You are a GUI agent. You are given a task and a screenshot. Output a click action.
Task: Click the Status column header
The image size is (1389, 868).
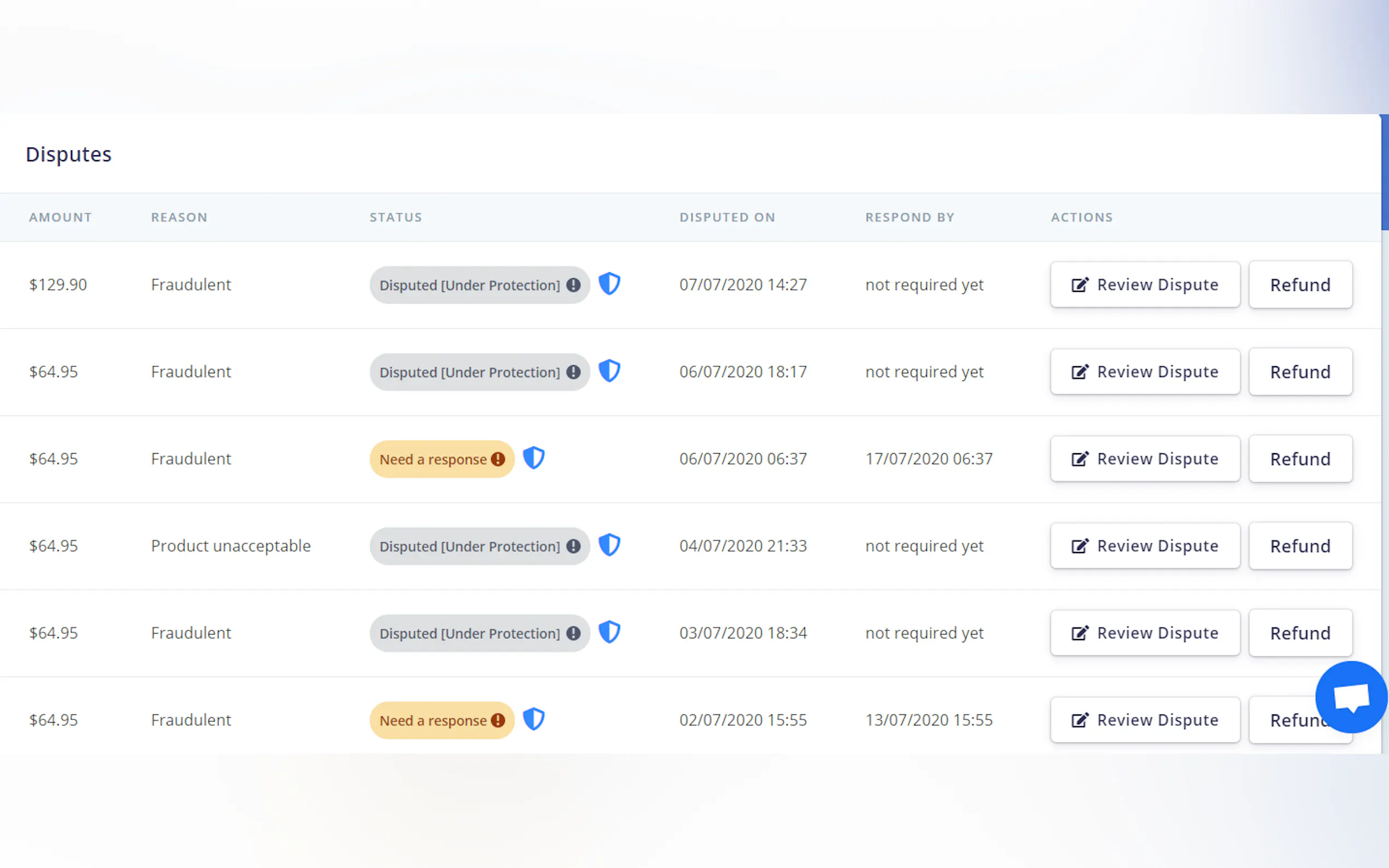(x=395, y=218)
